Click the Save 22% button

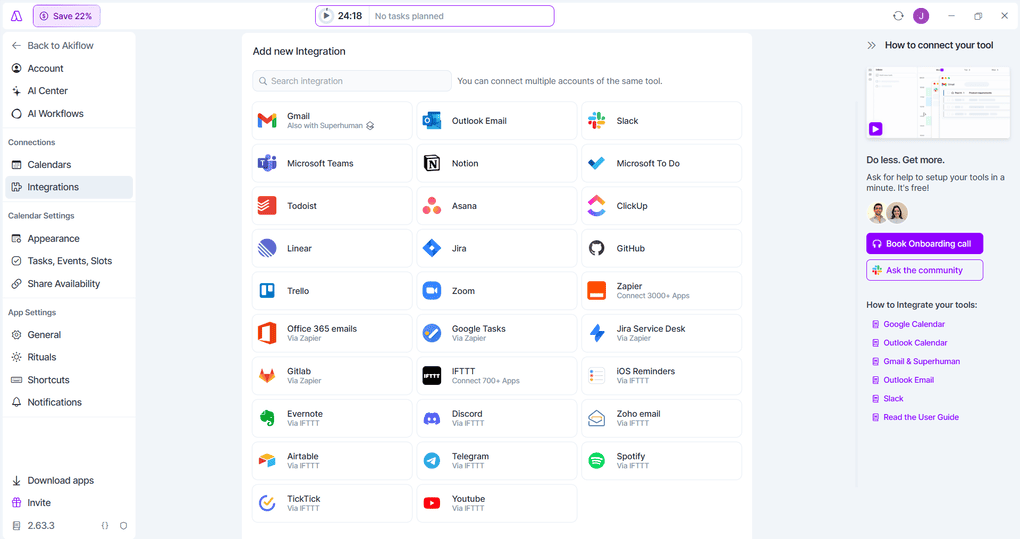pos(66,16)
